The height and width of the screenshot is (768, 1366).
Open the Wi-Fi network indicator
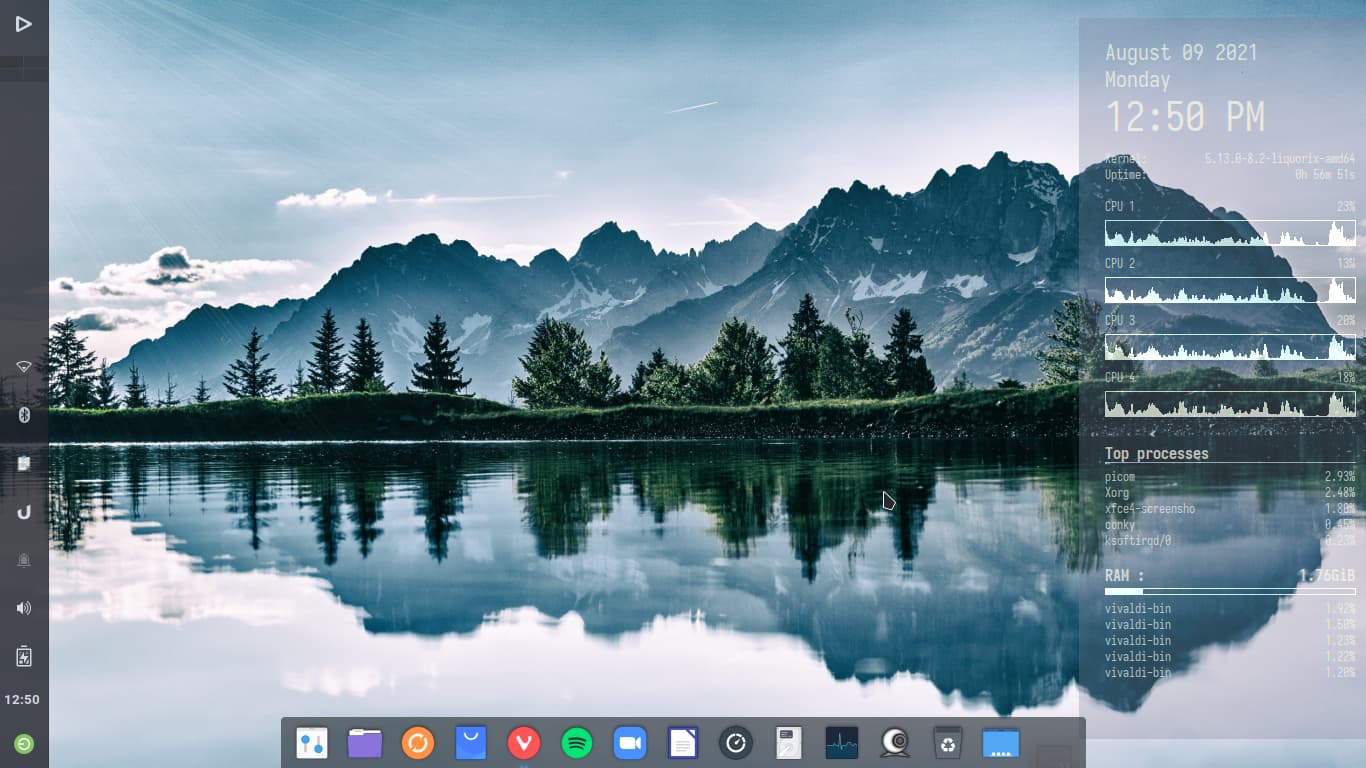point(24,366)
